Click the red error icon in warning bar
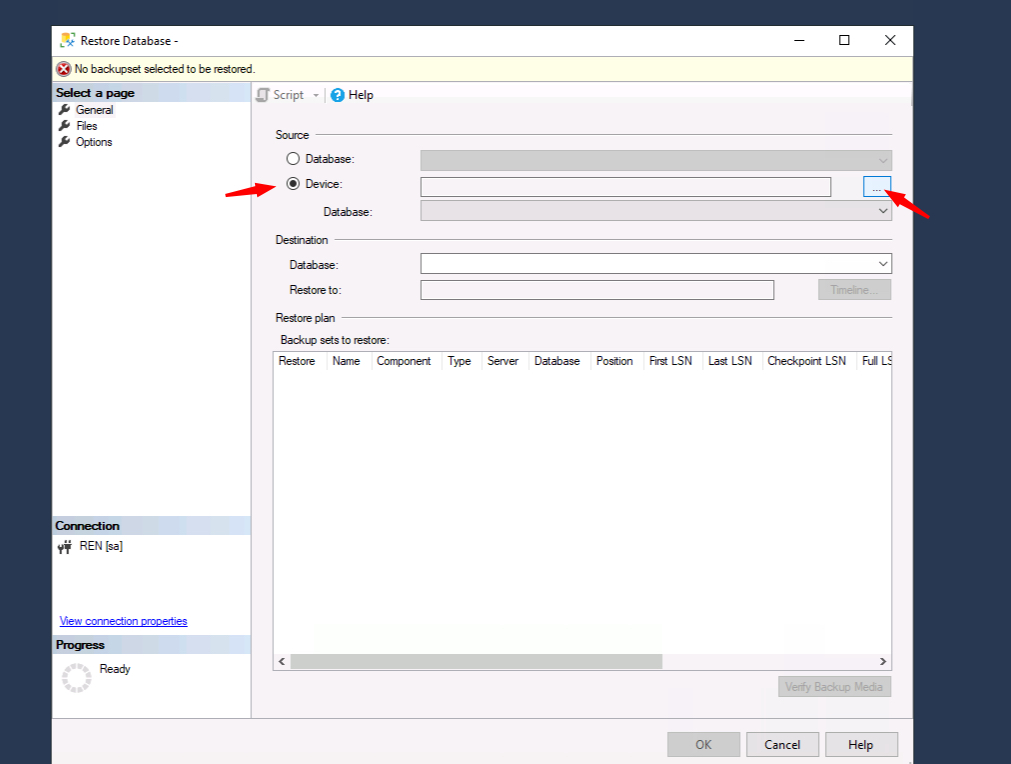Image resolution: width=1011 pixels, height=764 pixels. [x=64, y=69]
